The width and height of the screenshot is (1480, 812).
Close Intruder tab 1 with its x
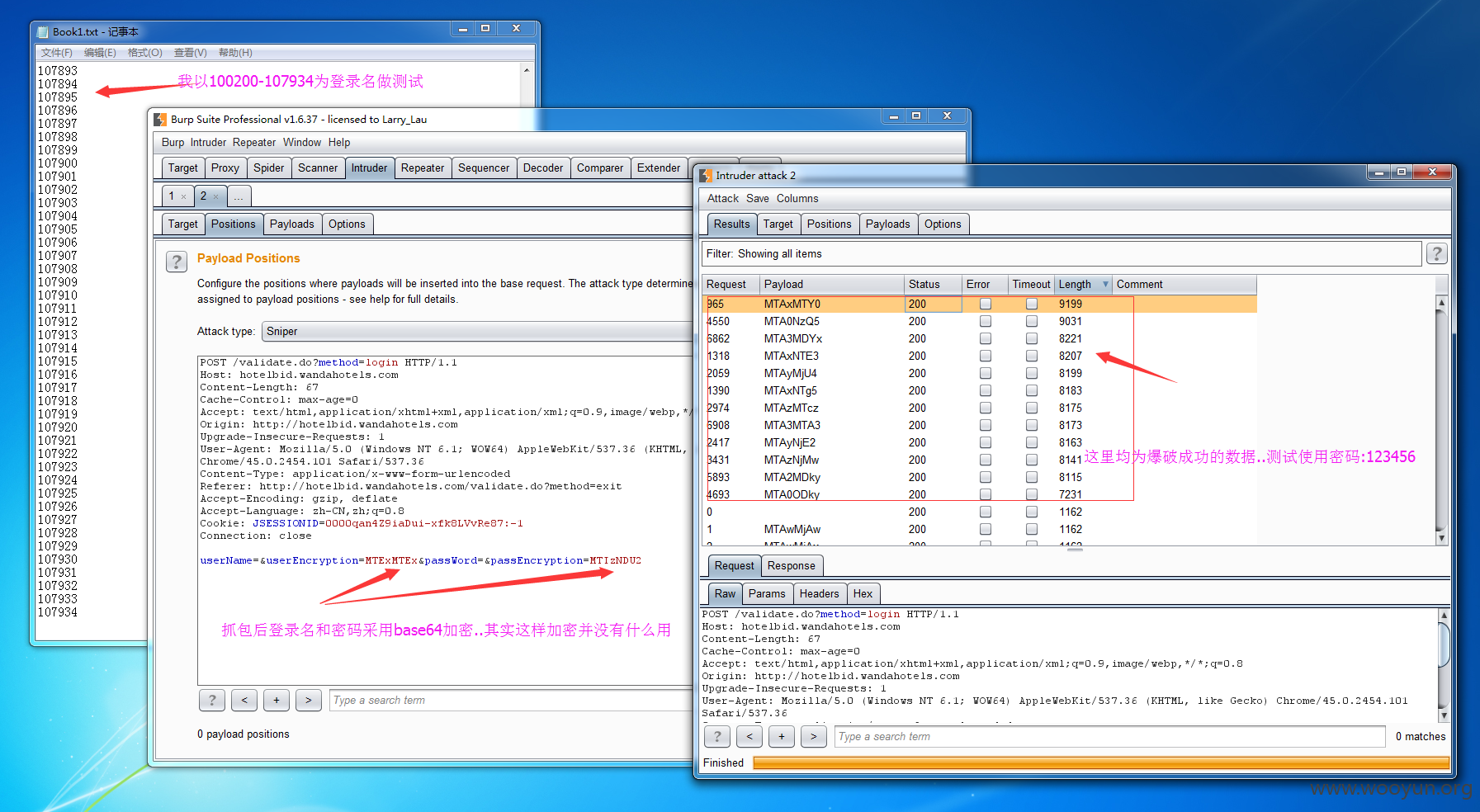coord(183,196)
